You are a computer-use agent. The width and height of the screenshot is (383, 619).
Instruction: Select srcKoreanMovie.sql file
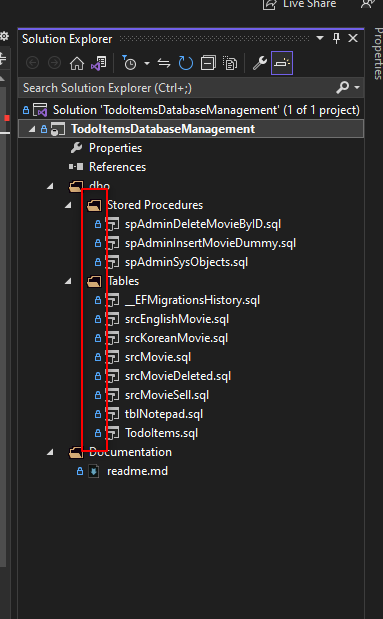click(176, 338)
